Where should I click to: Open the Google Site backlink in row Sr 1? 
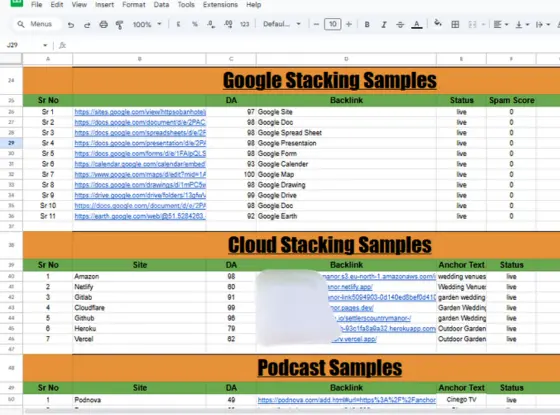coord(140,112)
